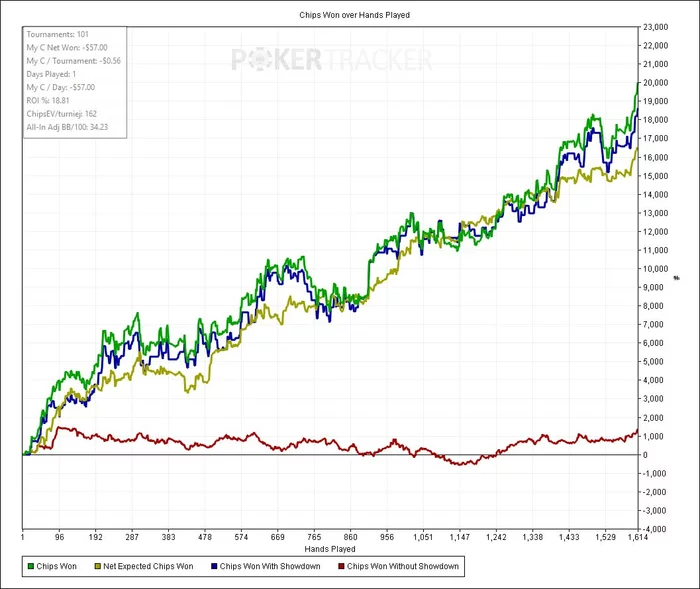The image size is (700, 589).
Task: Click the 'My C / Day: -$57.00' stat
Action: 61,87
